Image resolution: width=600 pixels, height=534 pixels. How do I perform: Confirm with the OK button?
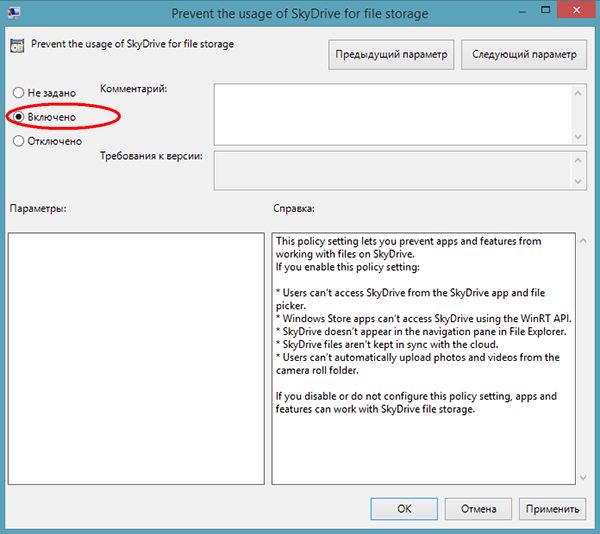pyautogui.click(x=404, y=509)
